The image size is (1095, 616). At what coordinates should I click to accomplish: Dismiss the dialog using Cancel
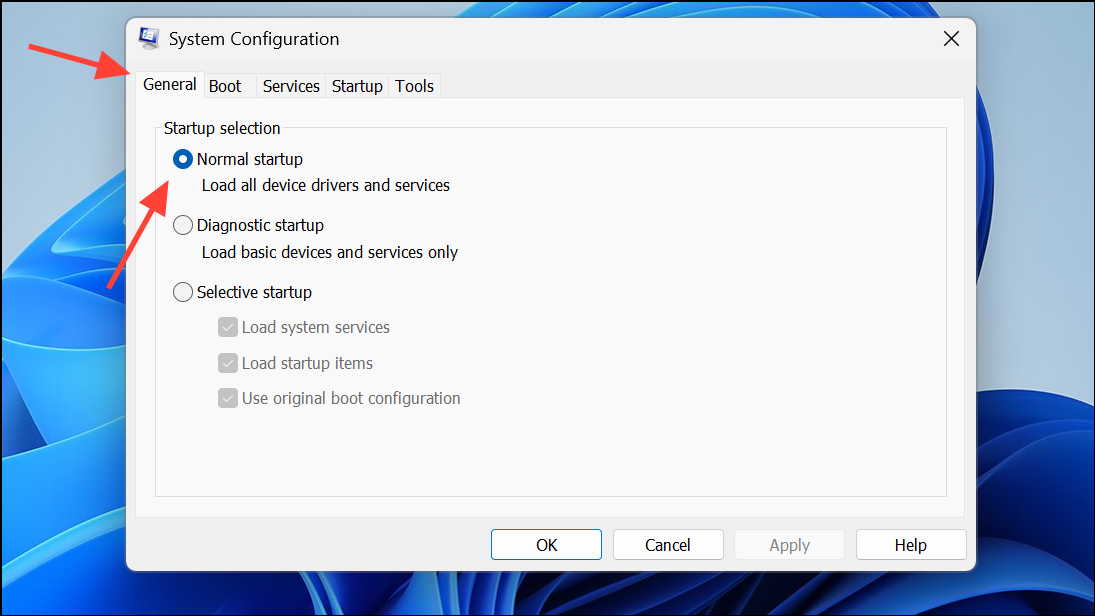coord(668,544)
